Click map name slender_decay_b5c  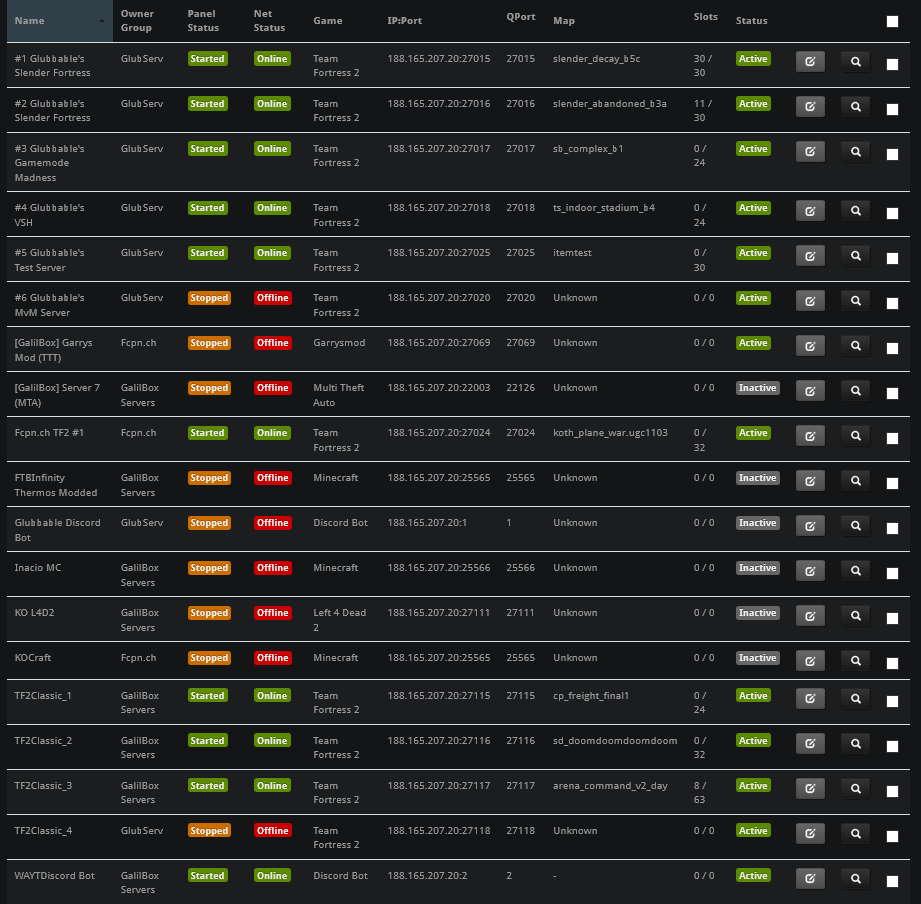point(597,59)
